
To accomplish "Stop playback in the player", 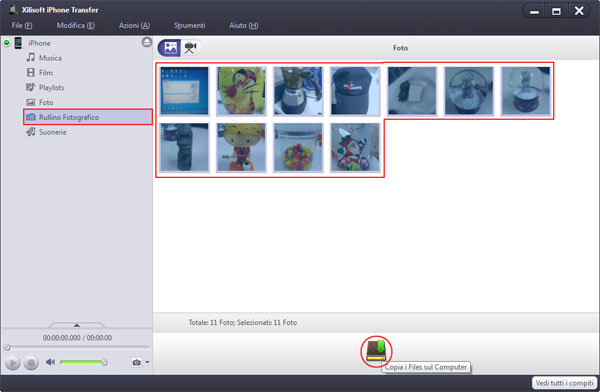I will tap(31, 363).
